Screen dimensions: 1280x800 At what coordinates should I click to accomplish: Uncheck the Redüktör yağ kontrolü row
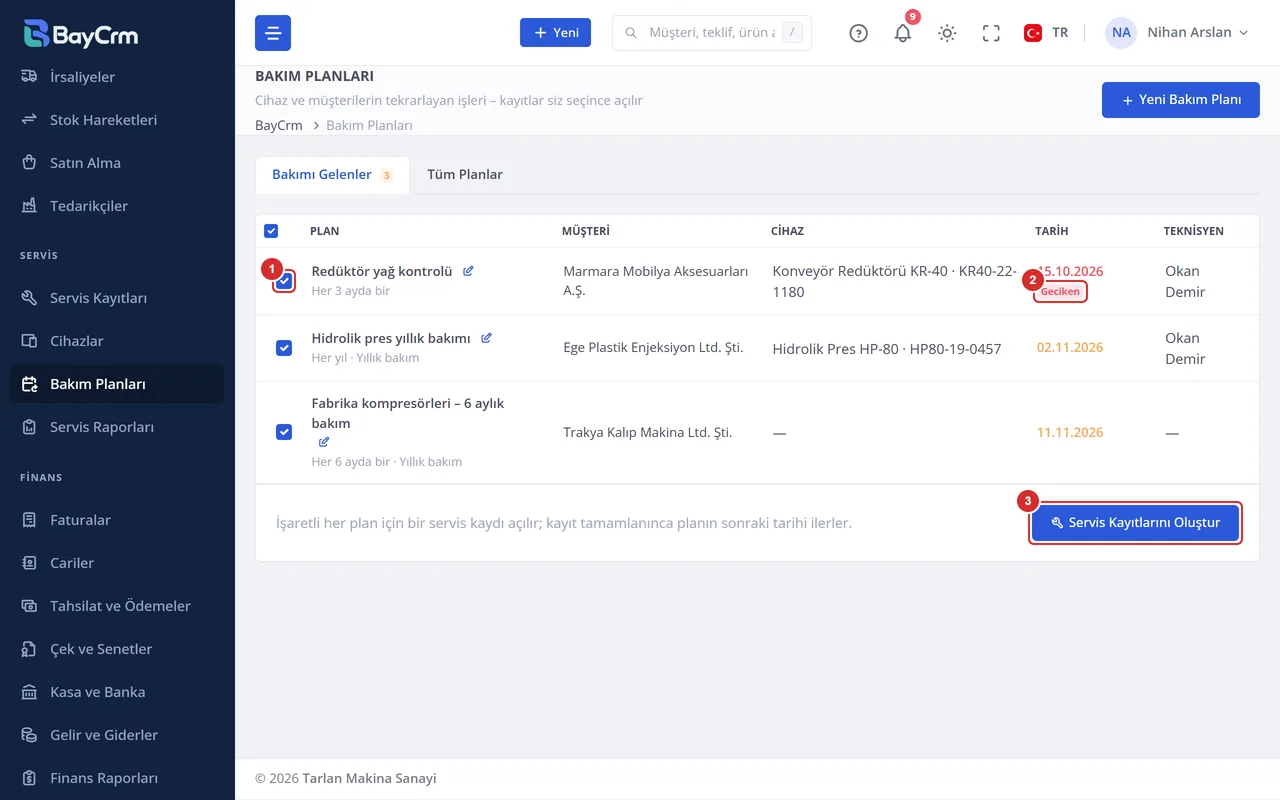click(x=284, y=281)
